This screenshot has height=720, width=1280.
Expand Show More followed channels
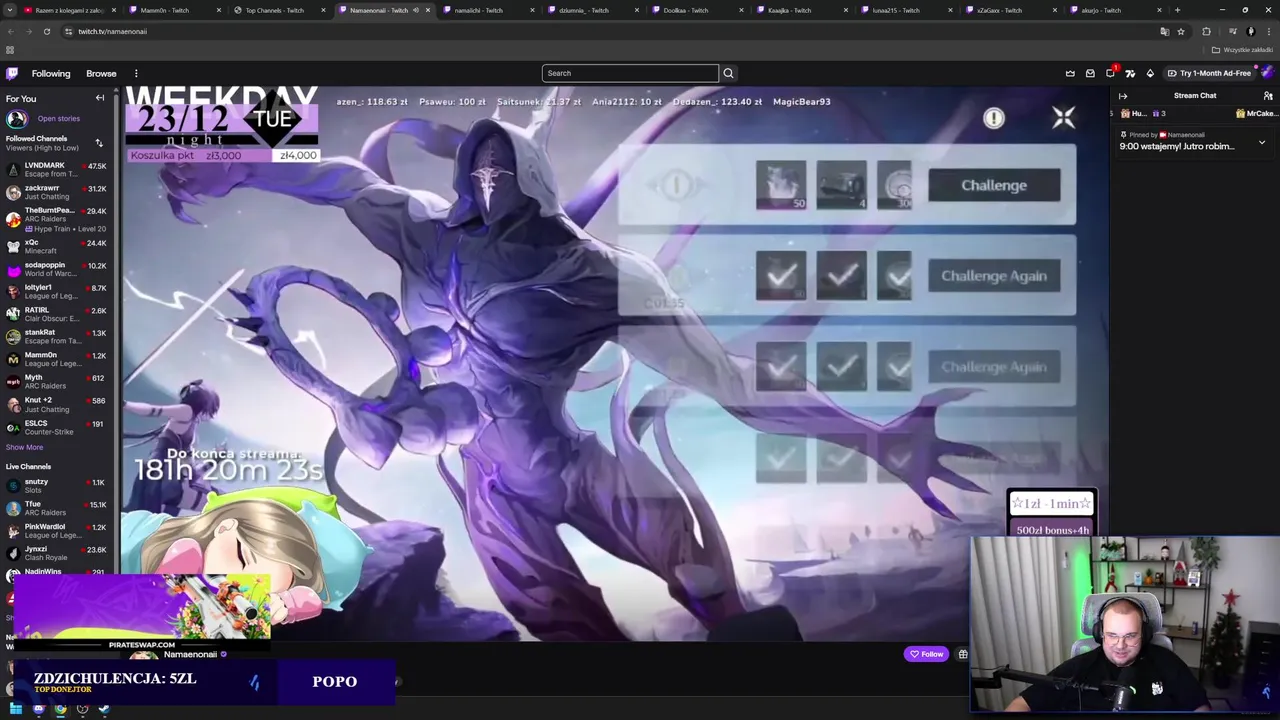pos(24,447)
